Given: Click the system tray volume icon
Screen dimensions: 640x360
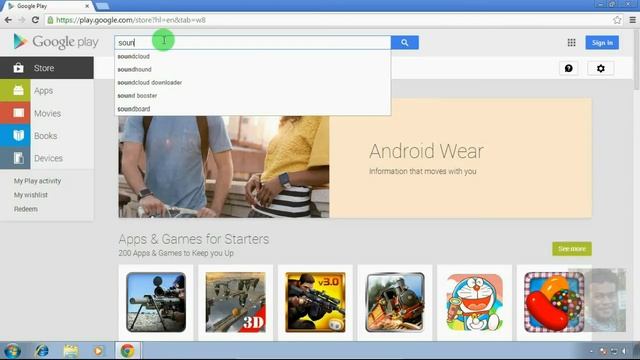Looking at the screenshot, I should coord(624,351).
